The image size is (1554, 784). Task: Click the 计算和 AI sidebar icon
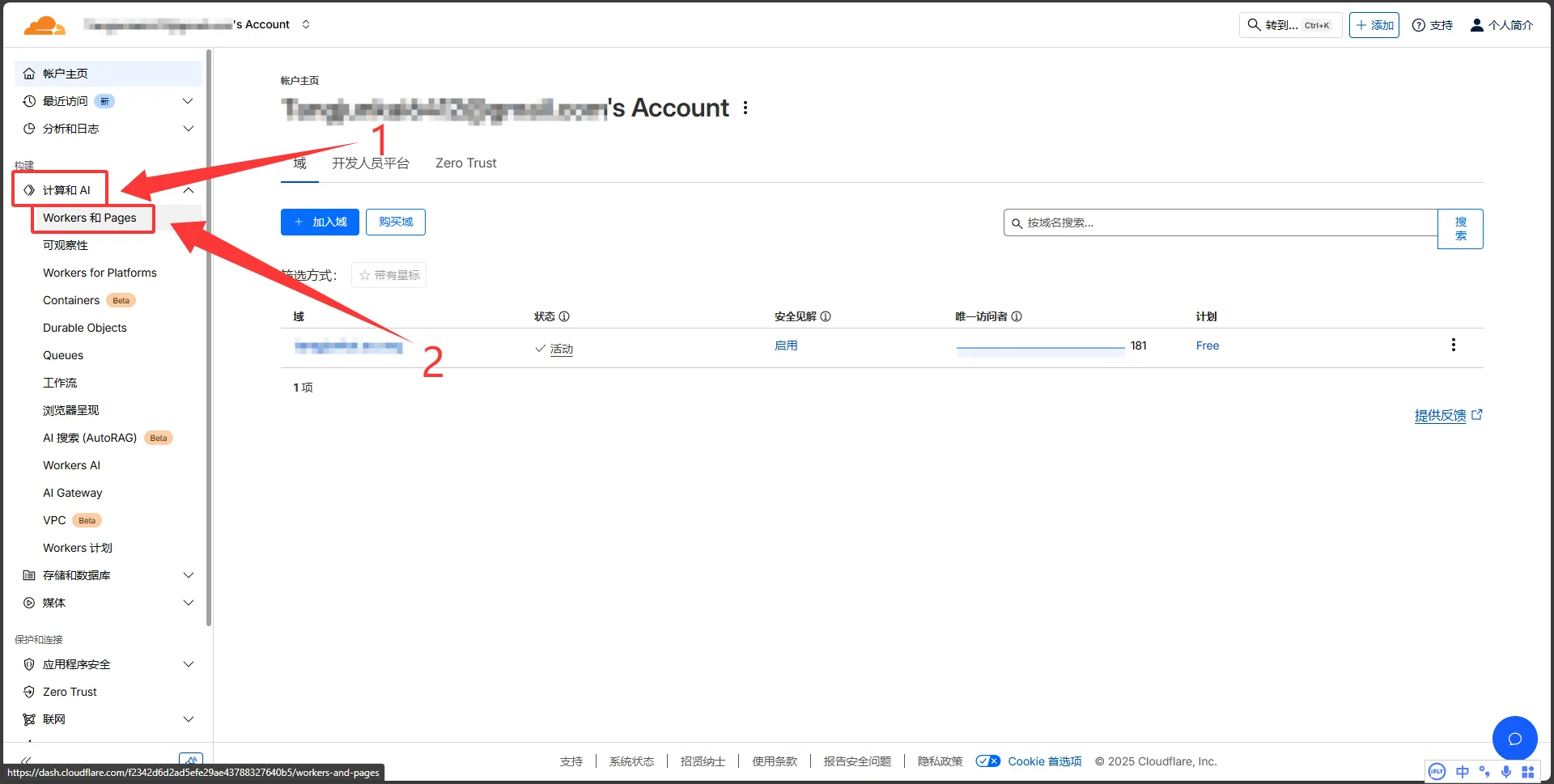click(29, 190)
